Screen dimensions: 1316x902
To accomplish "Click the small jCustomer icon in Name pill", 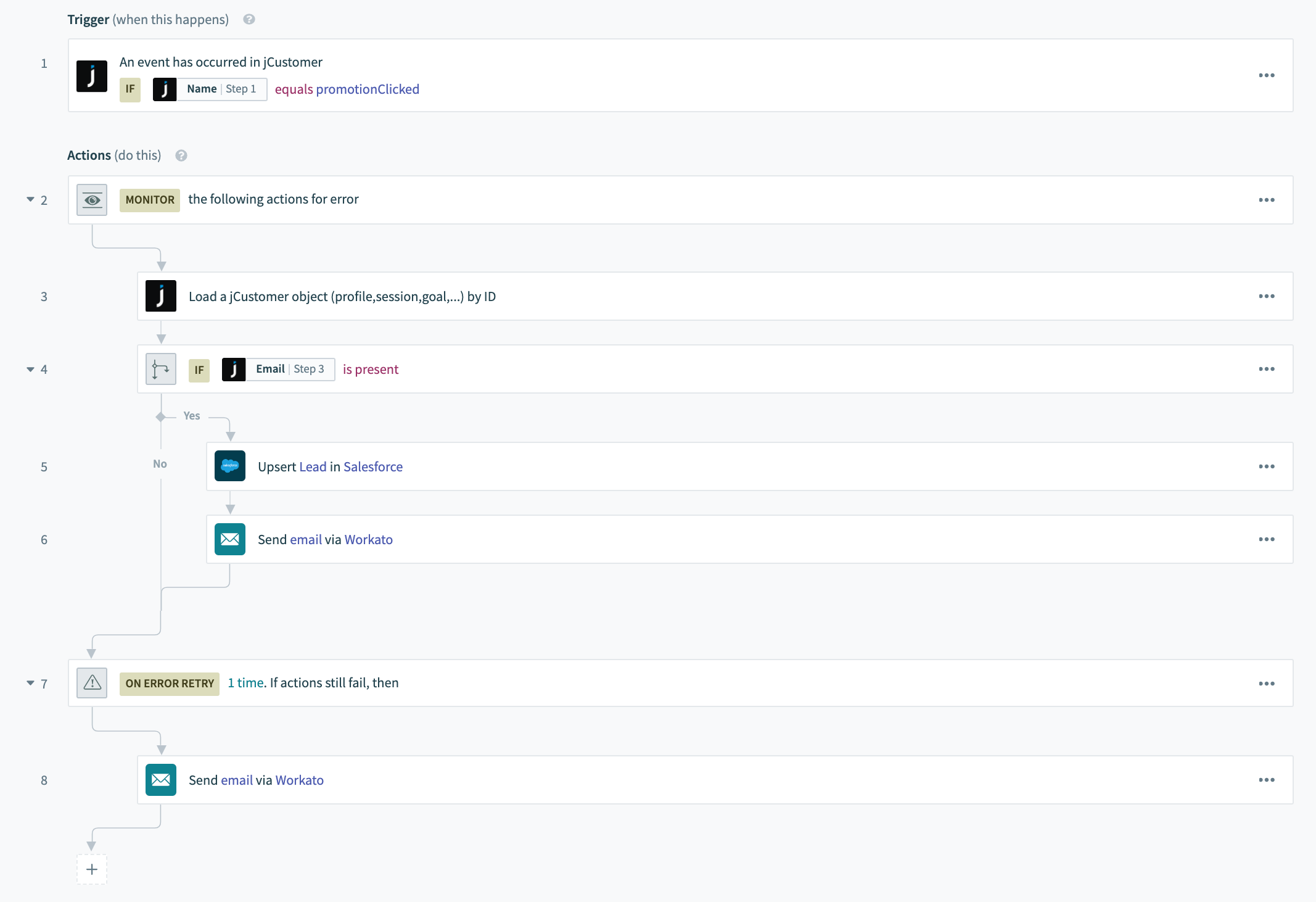I will (165, 89).
